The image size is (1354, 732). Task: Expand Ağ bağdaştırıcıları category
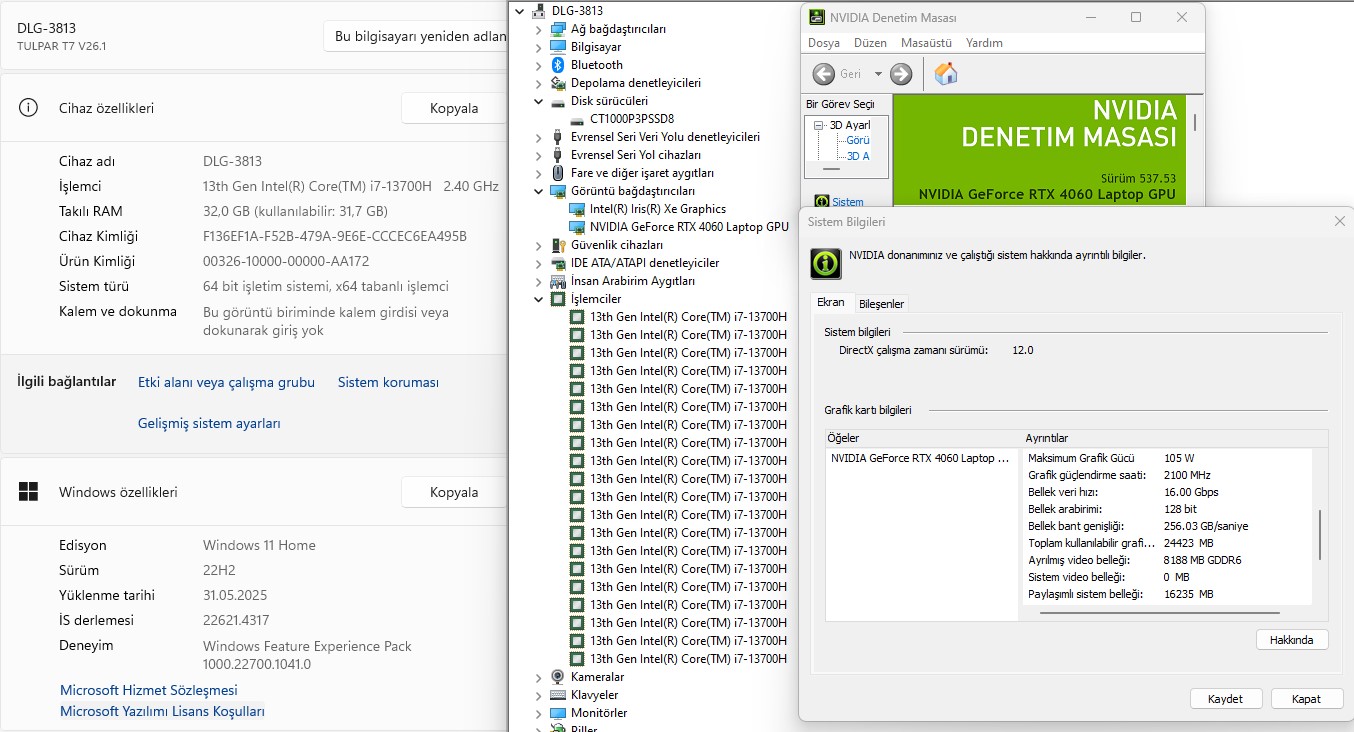(x=538, y=29)
